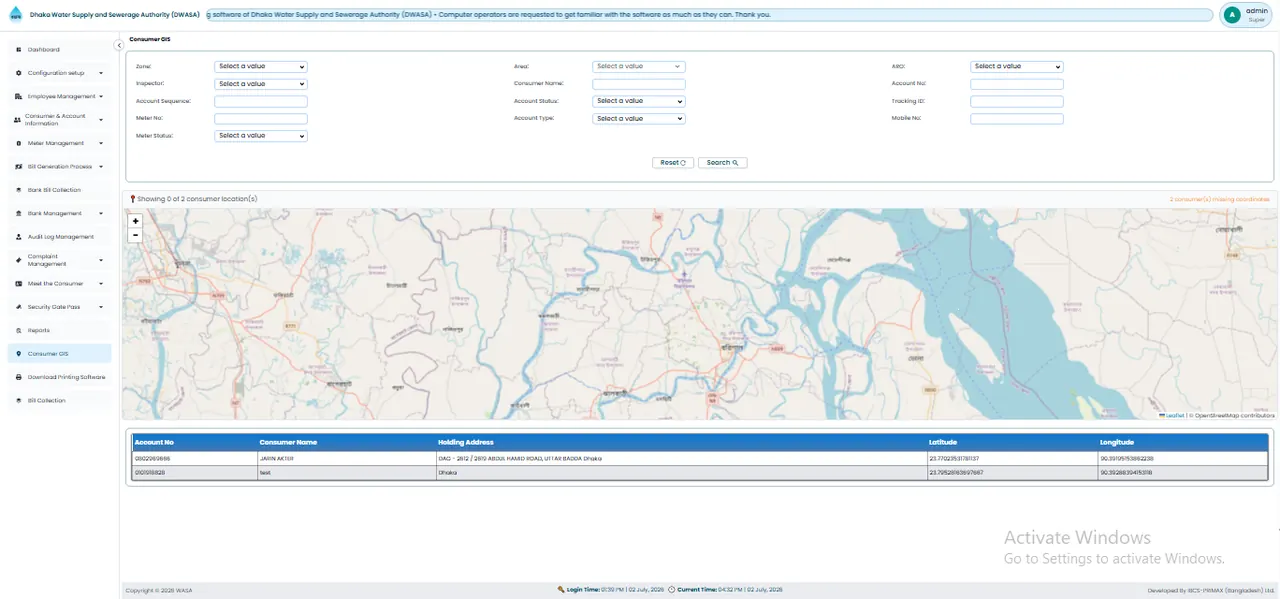
Task: Open the Leaflet attribution link
Action: click(1172, 415)
